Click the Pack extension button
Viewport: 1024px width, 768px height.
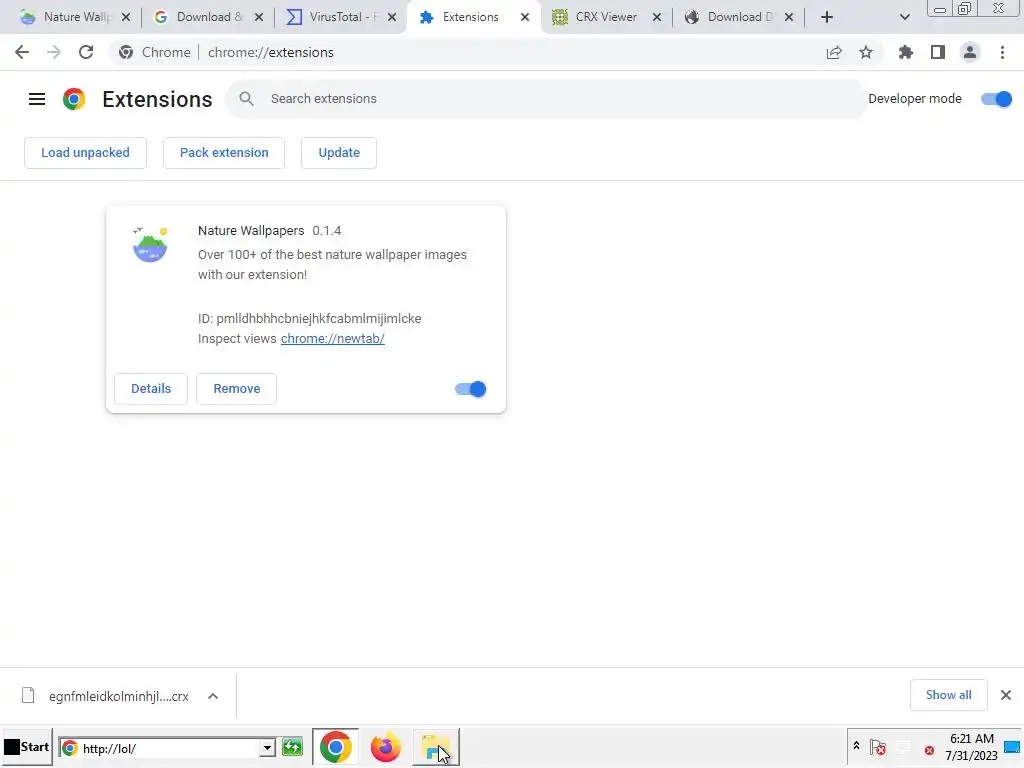tap(224, 153)
